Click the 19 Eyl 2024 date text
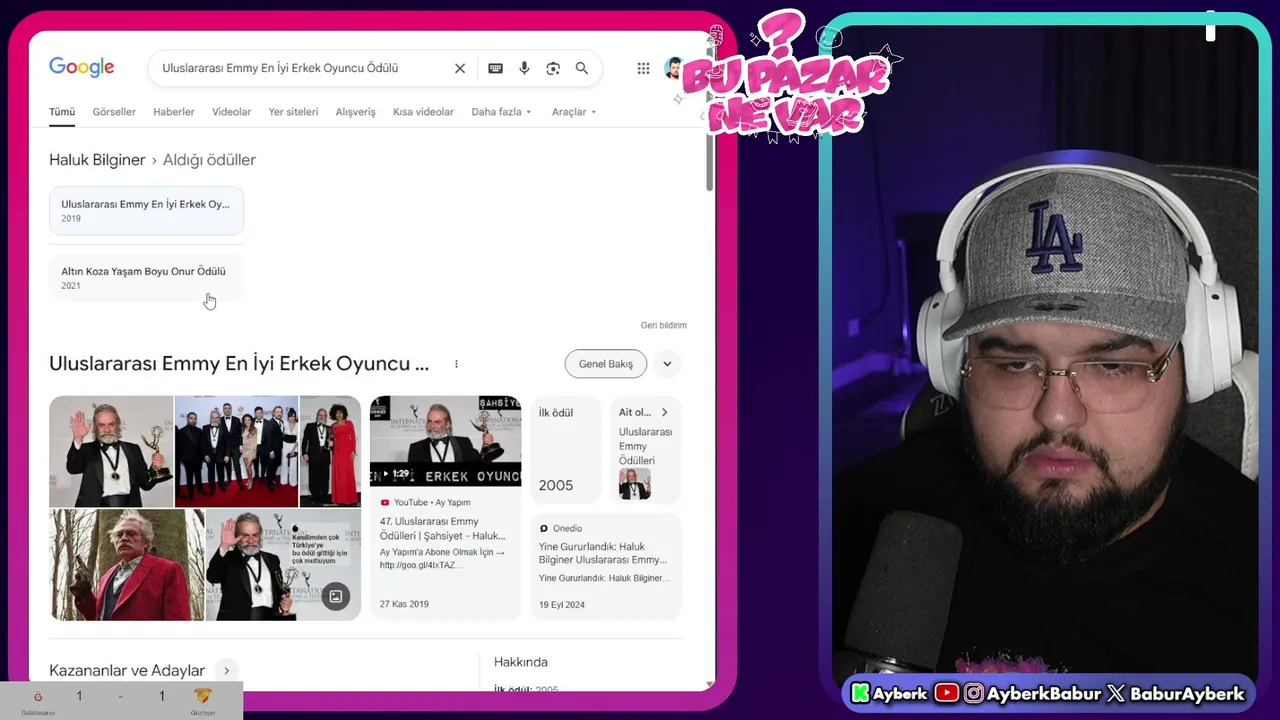This screenshot has height=720, width=1280. [x=562, y=605]
